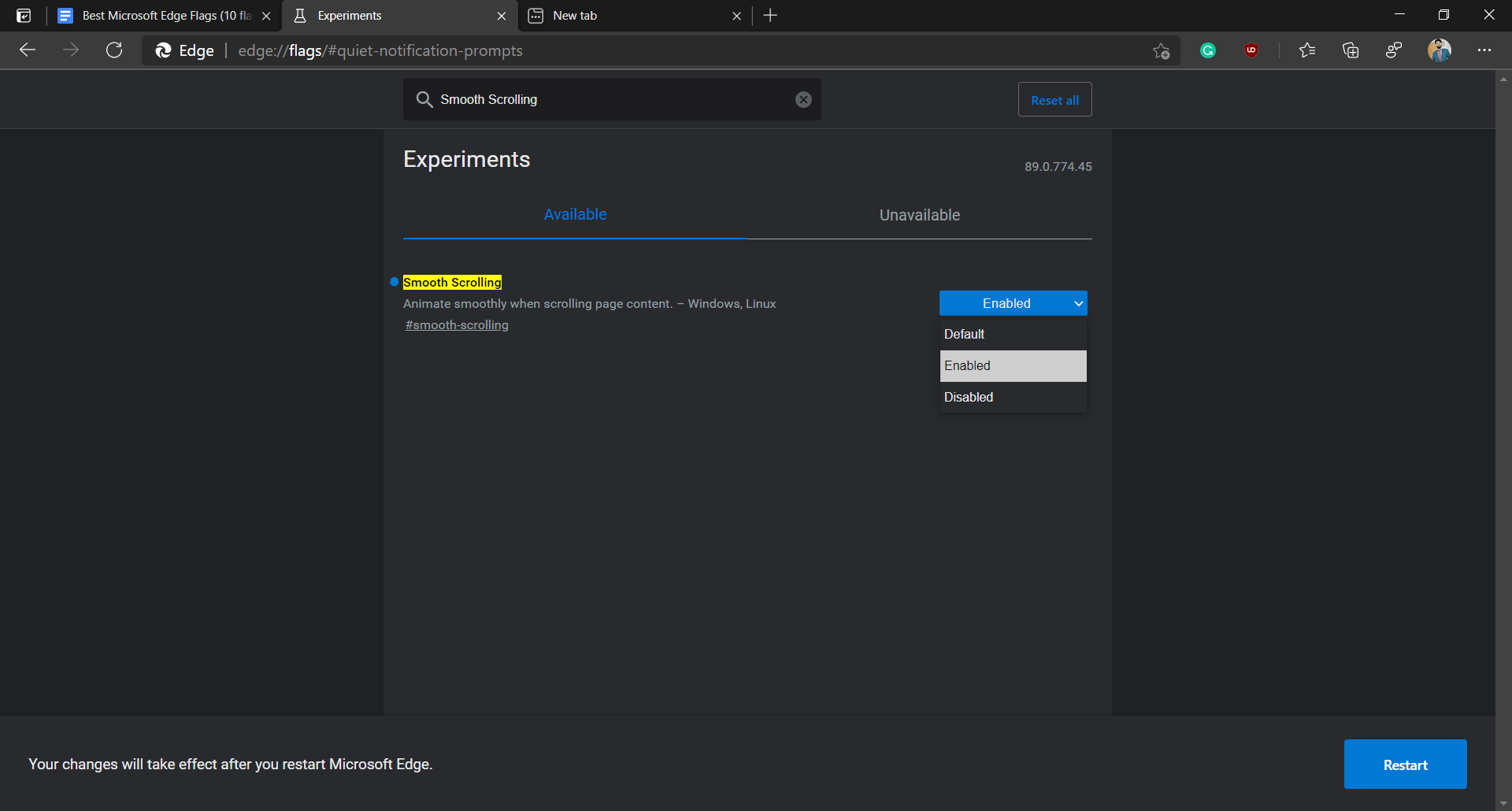
Task: Clear the Smooth Scrolling search query
Action: coord(802,99)
